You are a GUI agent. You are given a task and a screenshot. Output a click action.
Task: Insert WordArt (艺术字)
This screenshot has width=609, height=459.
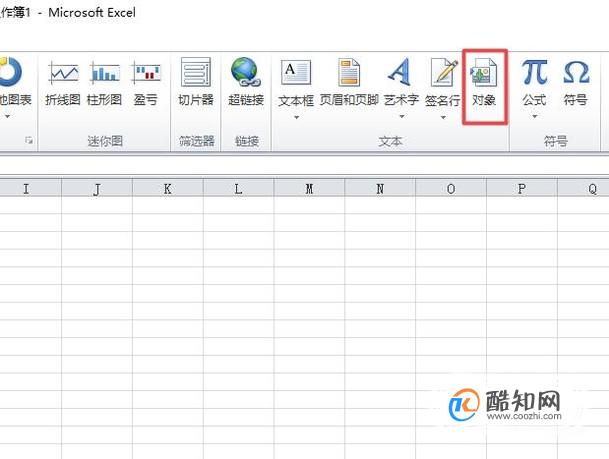[401, 83]
